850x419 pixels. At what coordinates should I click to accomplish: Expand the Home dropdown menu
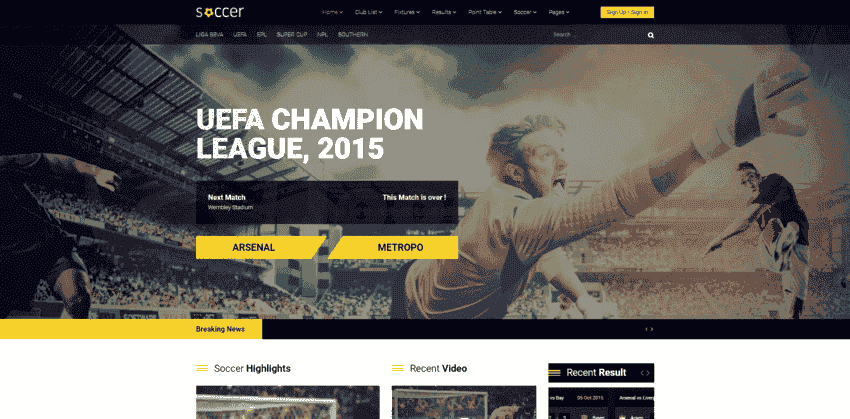tap(332, 12)
